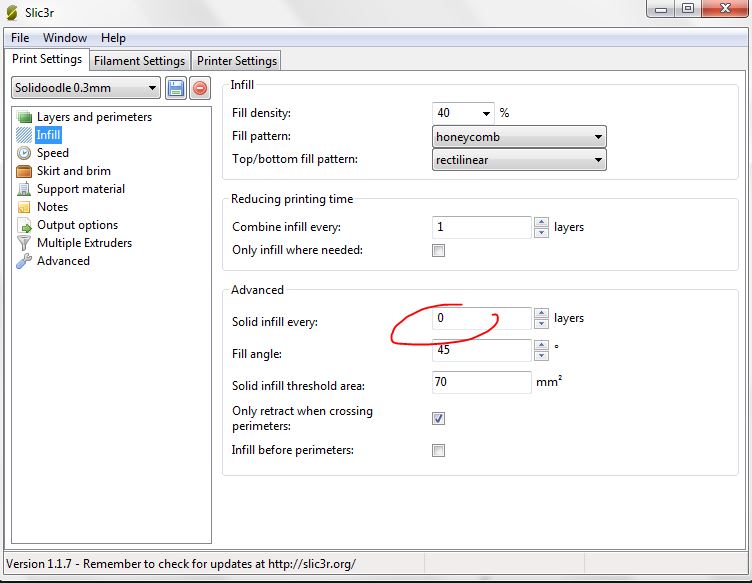This screenshot has height=583, width=752.
Task: Click the save preset floppy disk icon
Action: click(x=176, y=88)
